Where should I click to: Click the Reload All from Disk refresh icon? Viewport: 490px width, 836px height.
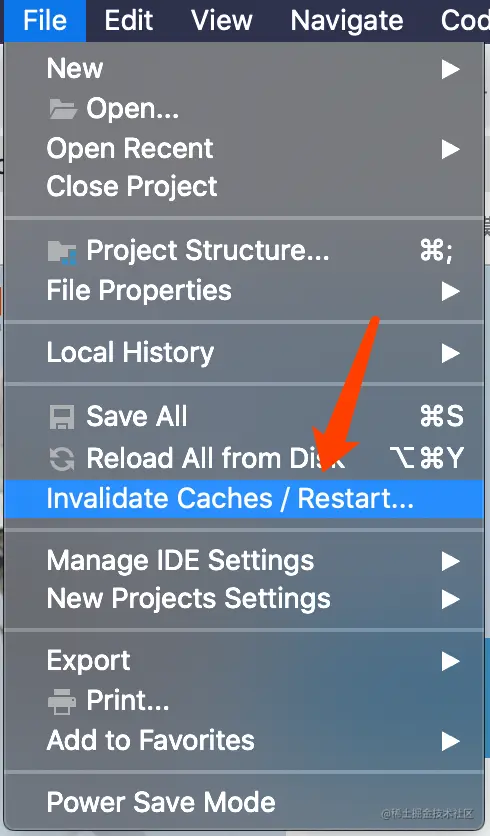coord(62,459)
